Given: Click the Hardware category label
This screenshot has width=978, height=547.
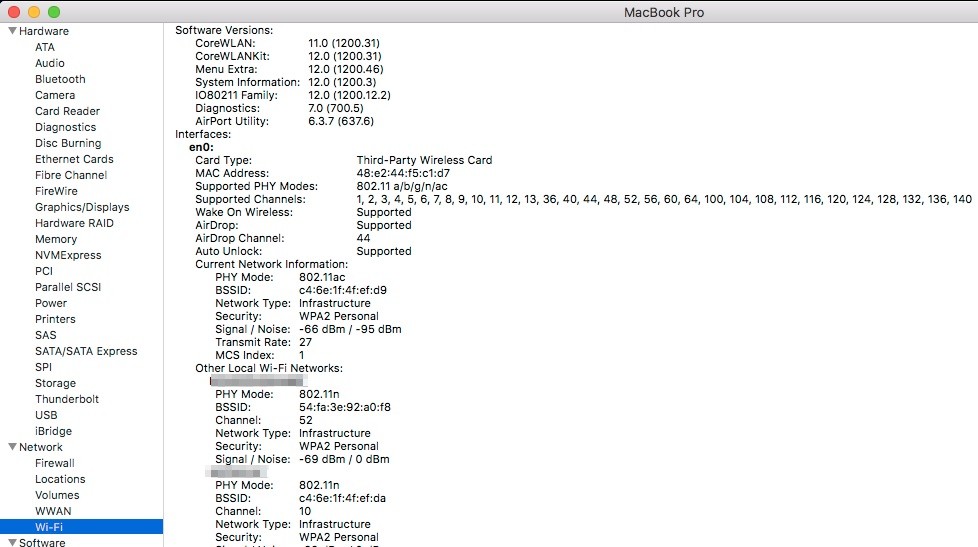Looking at the screenshot, I should pyautogui.click(x=44, y=31).
